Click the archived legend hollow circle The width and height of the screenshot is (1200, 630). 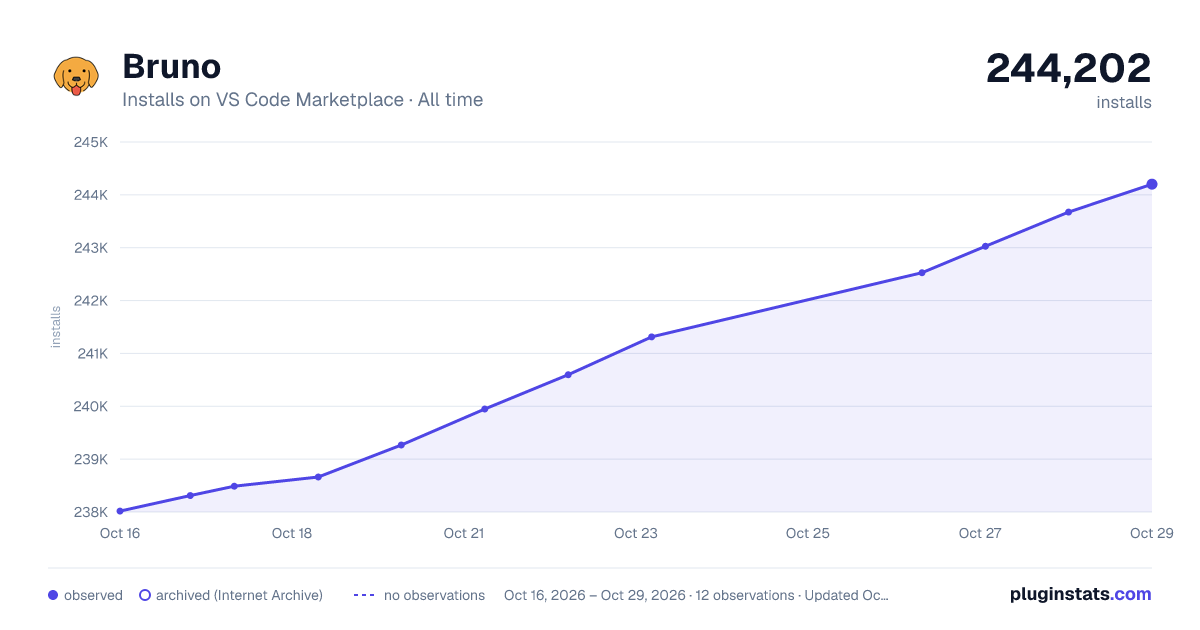(145, 595)
